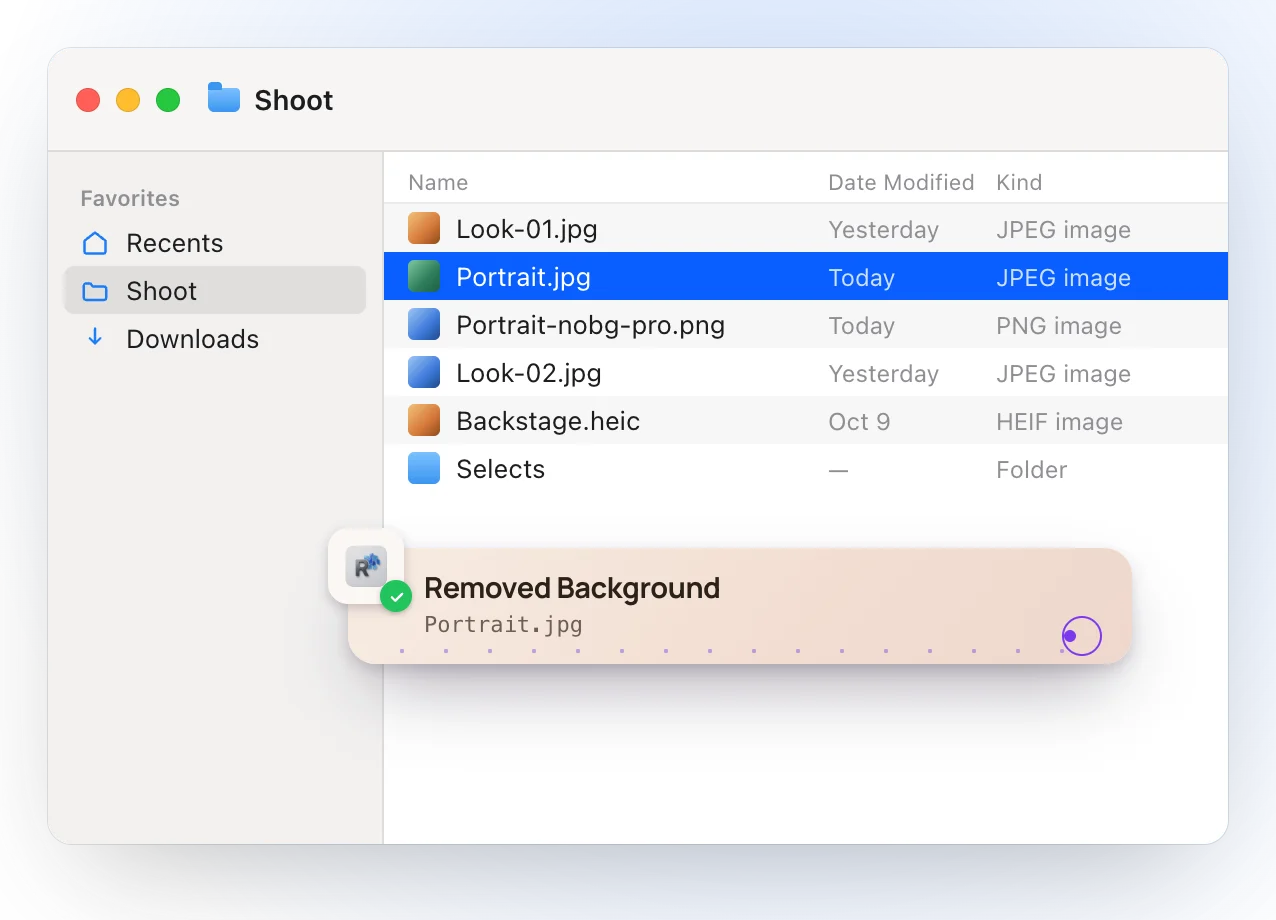Image resolution: width=1276 pixels, height=920 pixels.
Task: Click the green checkmark badge on notification
Action: click(x=396, y=597)
